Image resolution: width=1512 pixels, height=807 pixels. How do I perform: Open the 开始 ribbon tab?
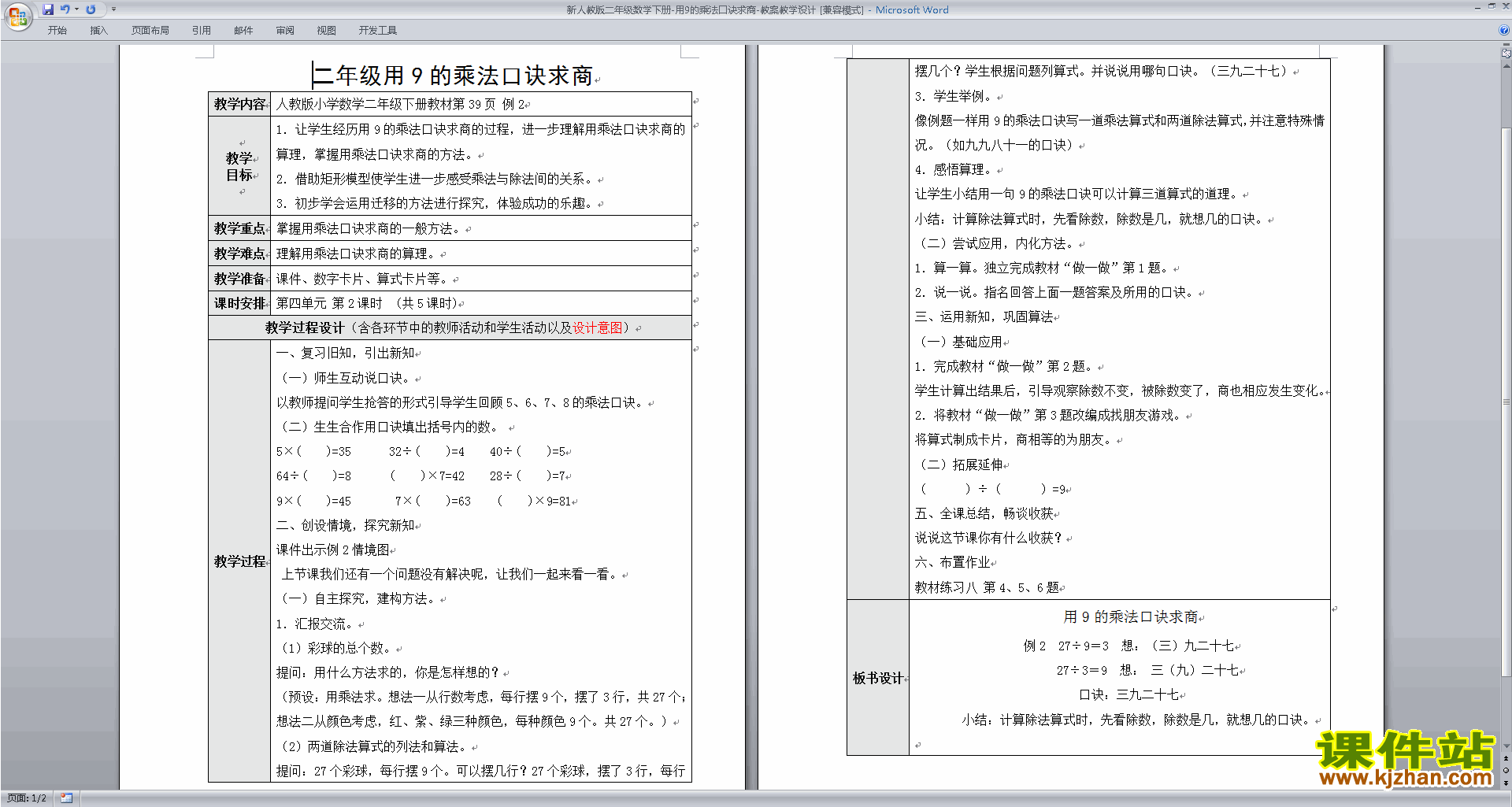coord(57,31)
